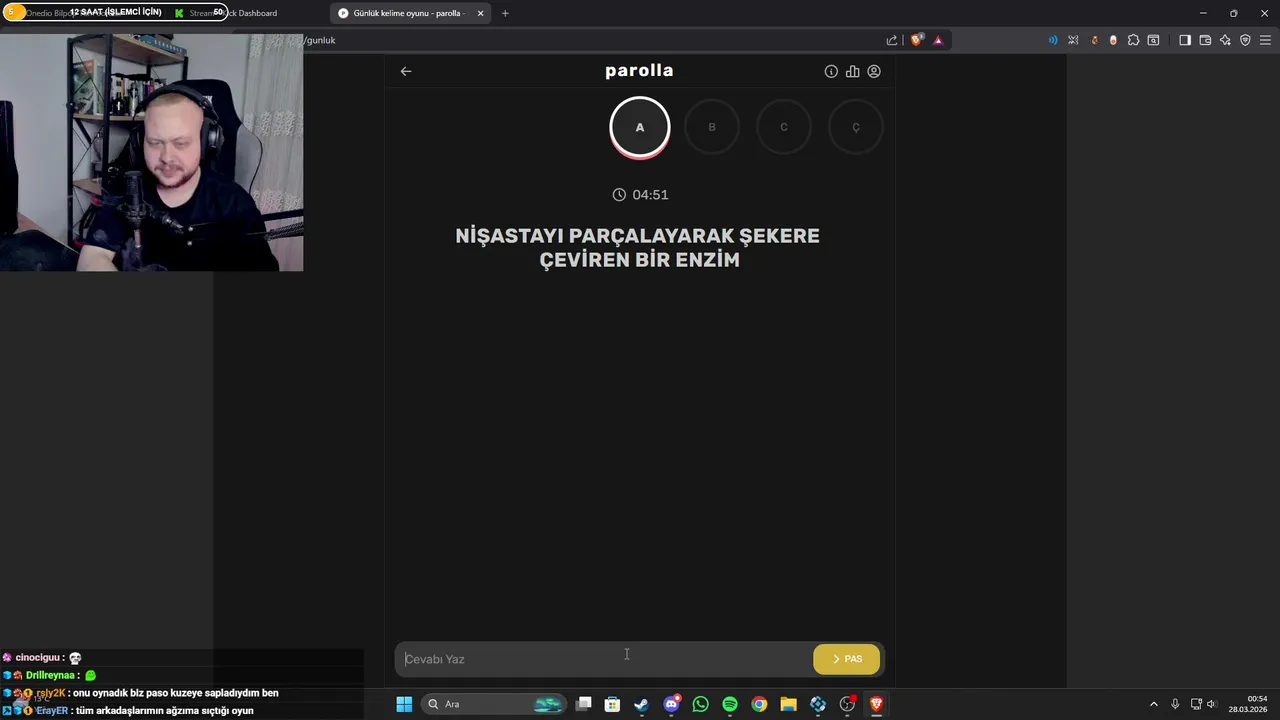Open the volume speaker tray icon
Viewport: 1280px width, 720px height.
pos(1211,704)
